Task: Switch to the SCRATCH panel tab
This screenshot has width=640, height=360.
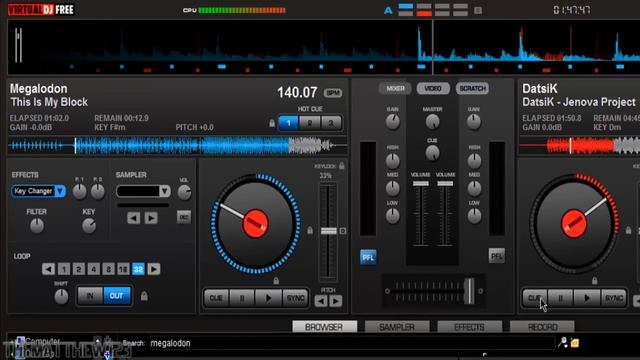Action: point(473,89)
